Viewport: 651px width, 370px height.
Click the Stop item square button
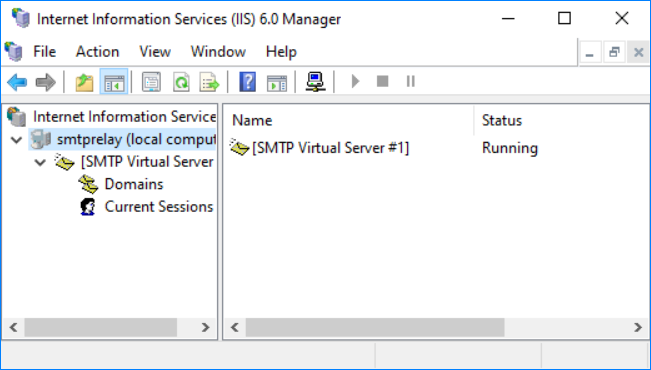(382, 81)
